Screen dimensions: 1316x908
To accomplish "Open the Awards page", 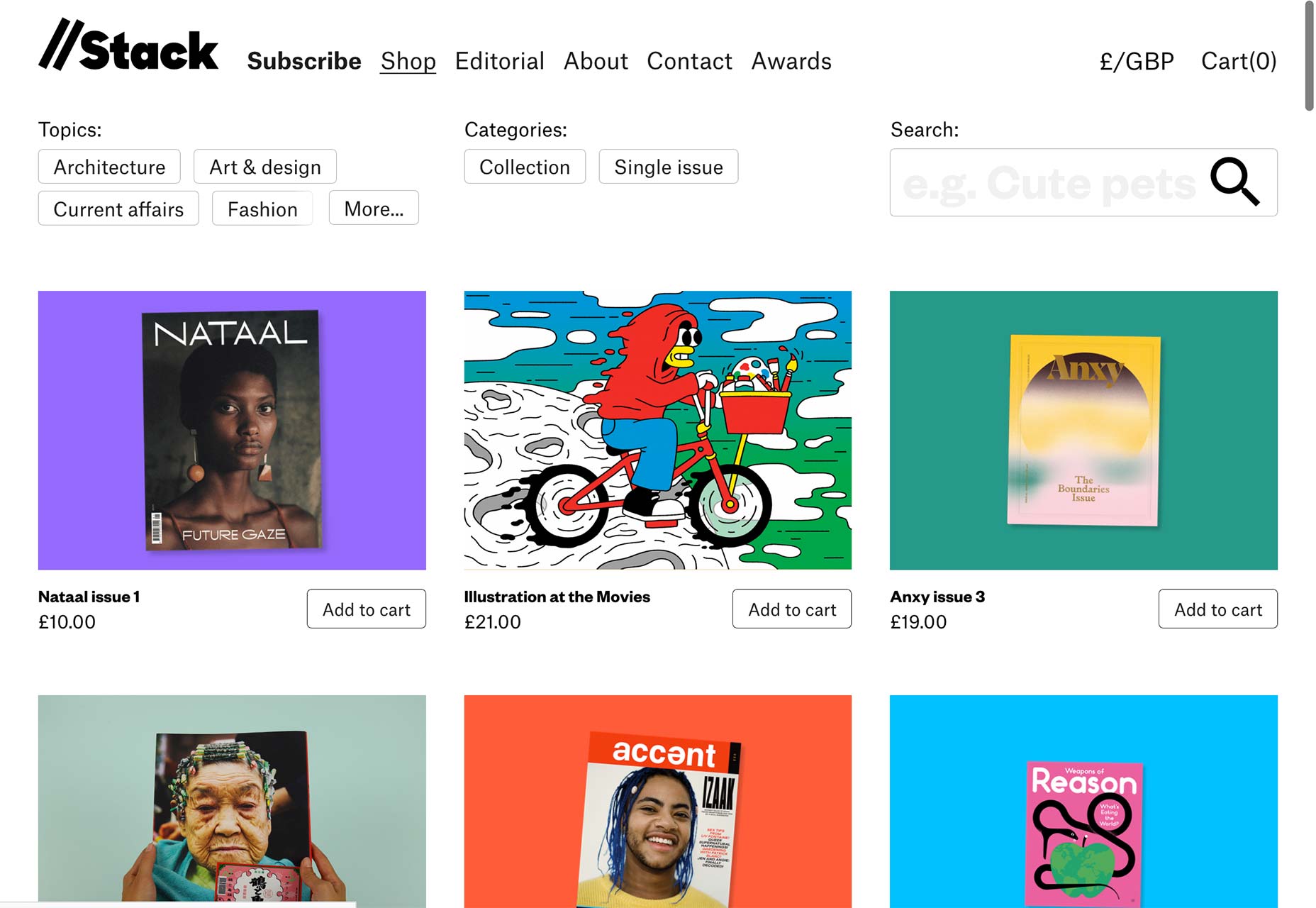I will (791, 61).
